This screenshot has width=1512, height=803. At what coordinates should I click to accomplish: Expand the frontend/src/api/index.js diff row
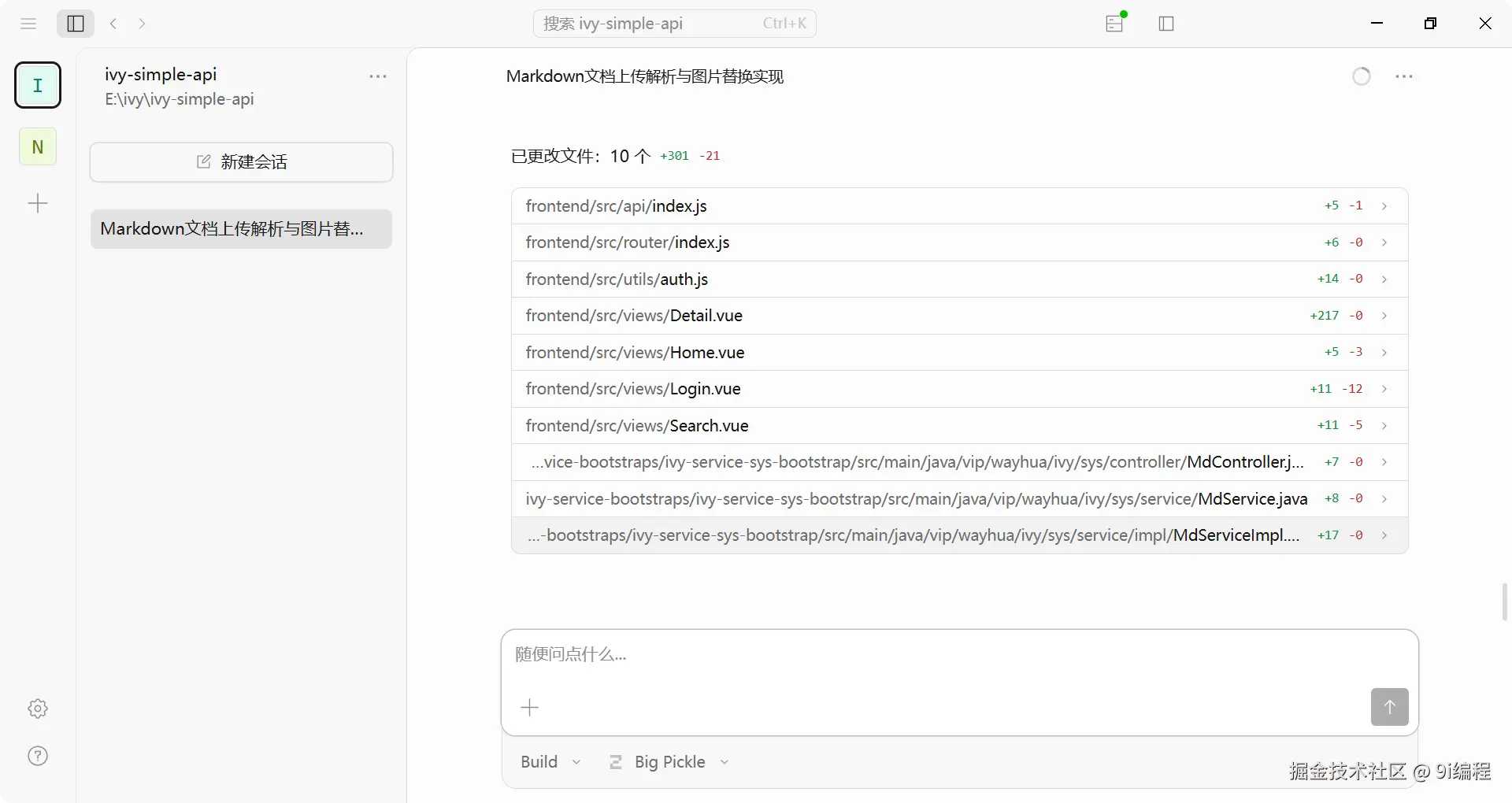pyautogui.click(x=959, y=206)
